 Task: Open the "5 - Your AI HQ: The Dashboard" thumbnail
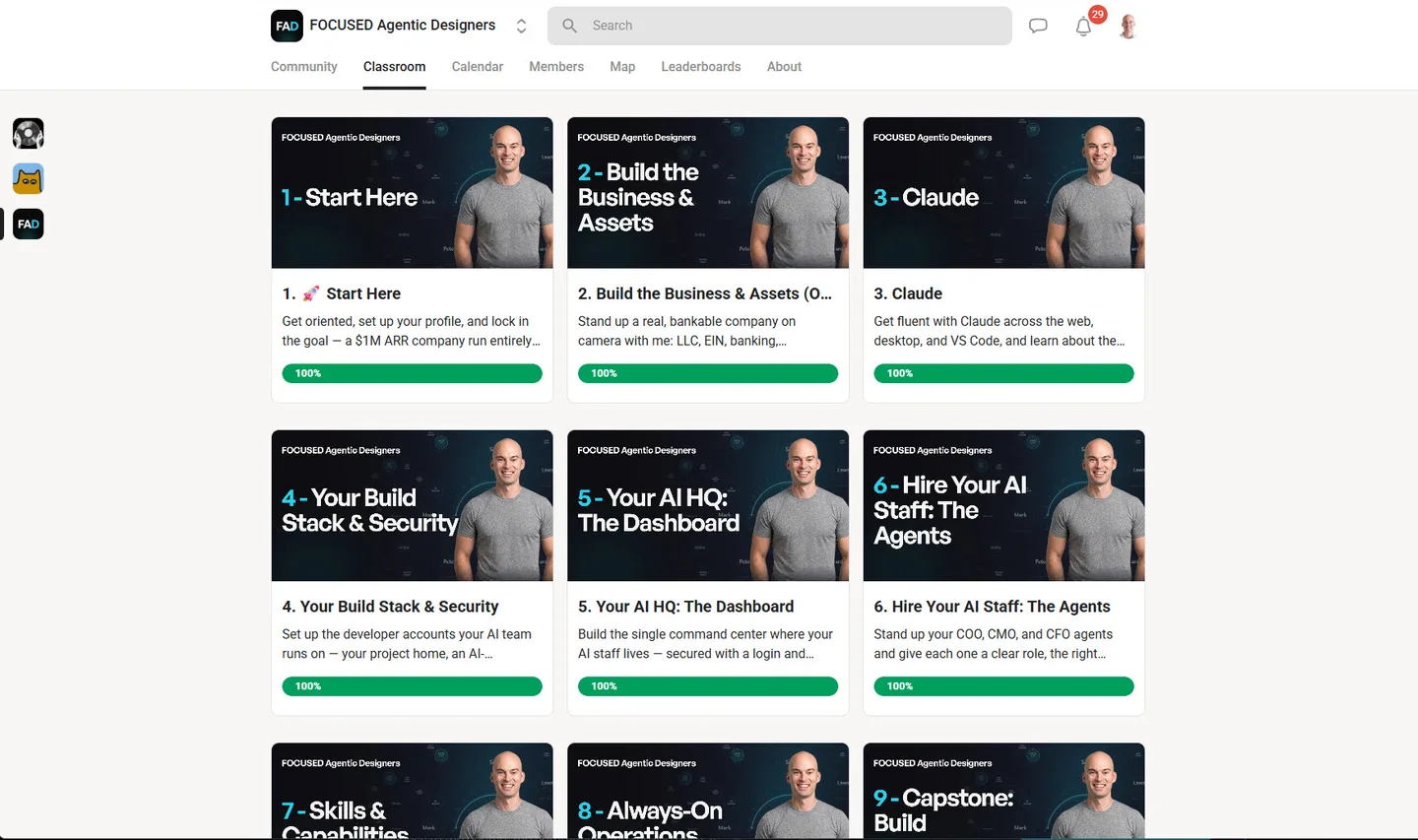coord(708,506)
